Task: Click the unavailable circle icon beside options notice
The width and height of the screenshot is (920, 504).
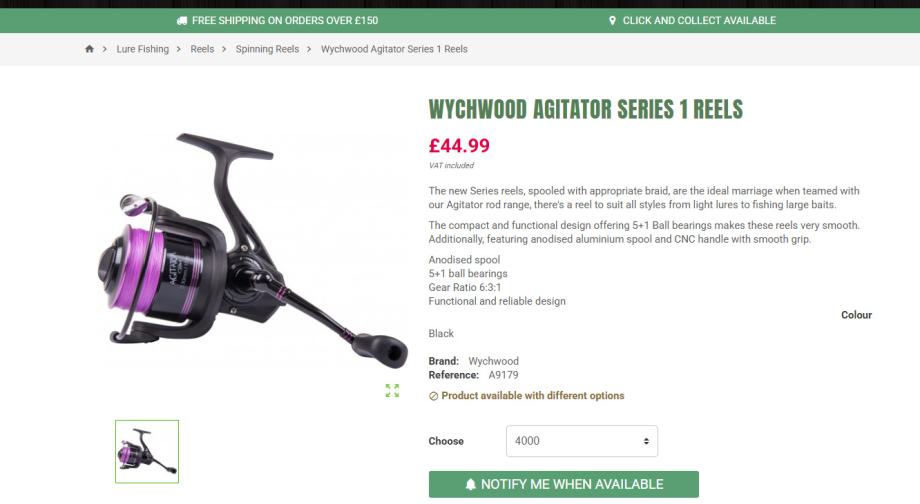Action: [x=433, y=396]
